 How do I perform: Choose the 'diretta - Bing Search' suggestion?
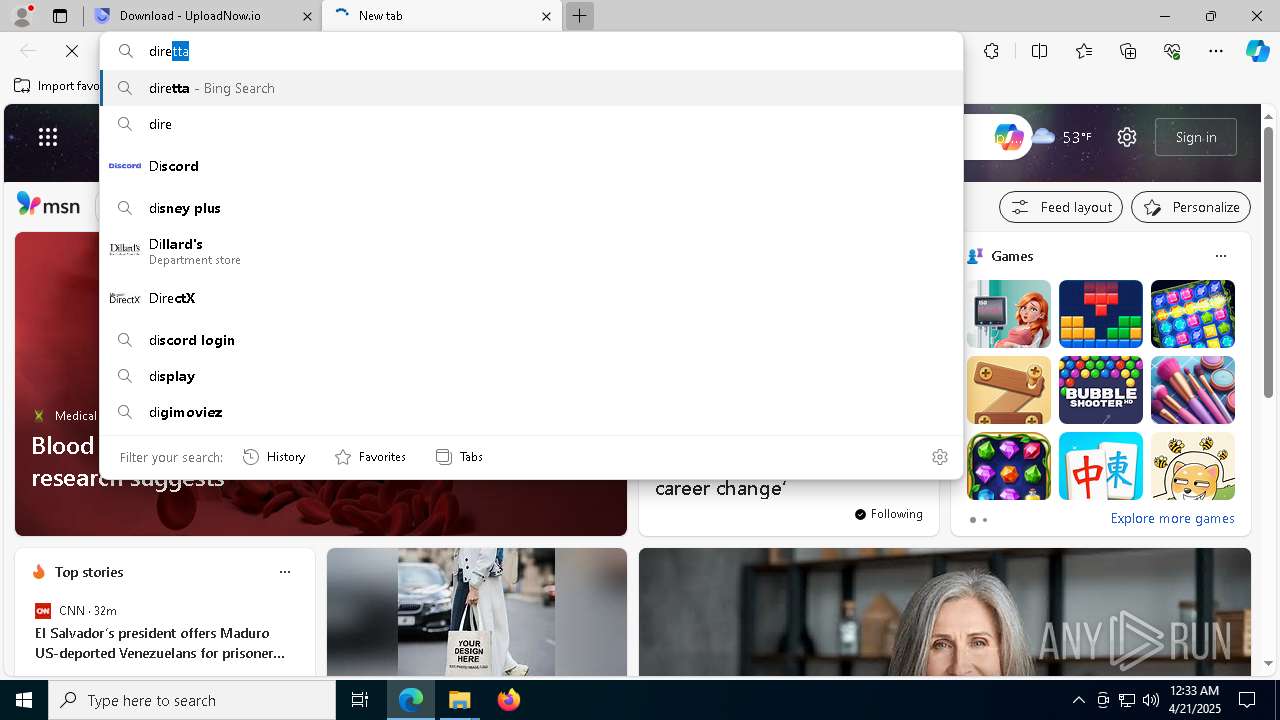click(531, 88)
